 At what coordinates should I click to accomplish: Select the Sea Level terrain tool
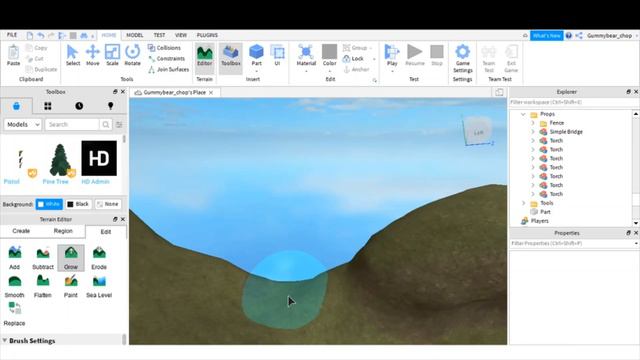click(99, 286)
